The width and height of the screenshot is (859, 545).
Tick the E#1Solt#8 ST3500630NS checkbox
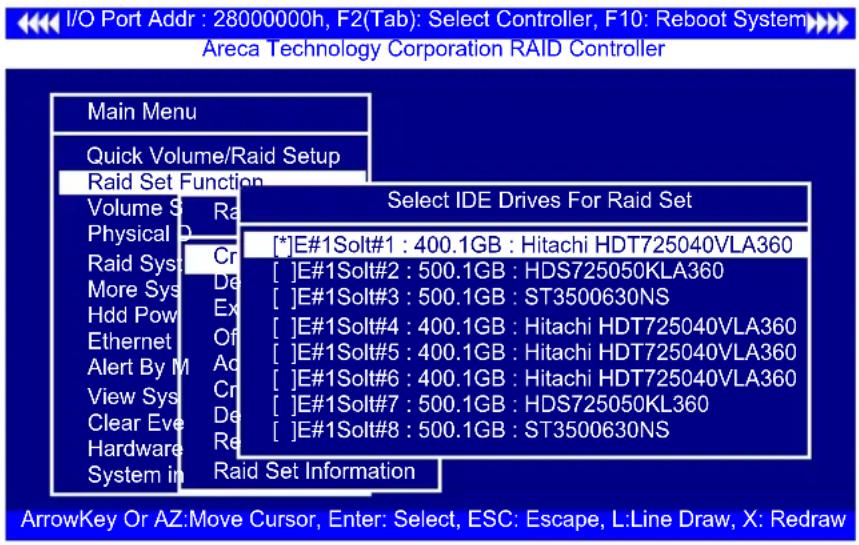point(284,431)
